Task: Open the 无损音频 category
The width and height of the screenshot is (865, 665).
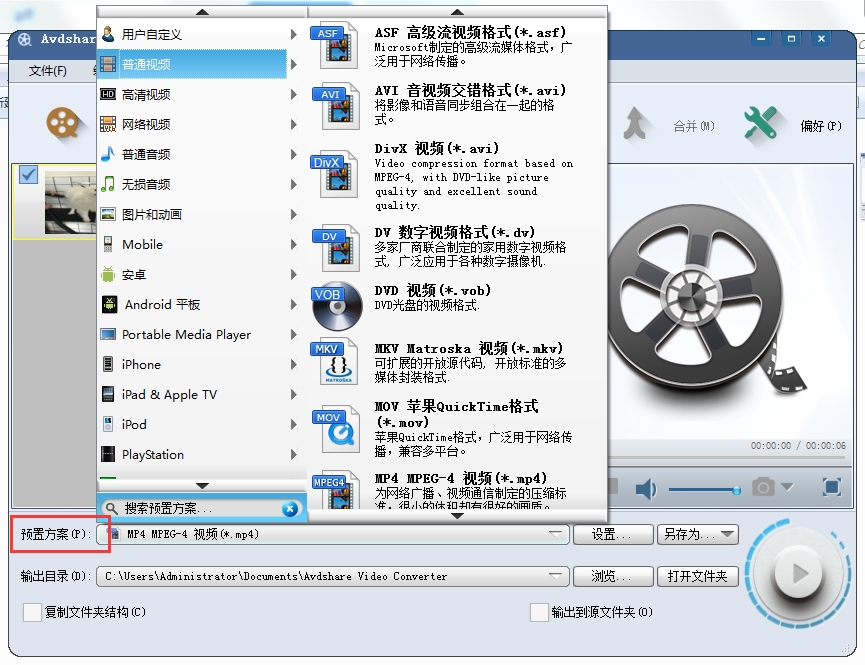Action: 192,184
